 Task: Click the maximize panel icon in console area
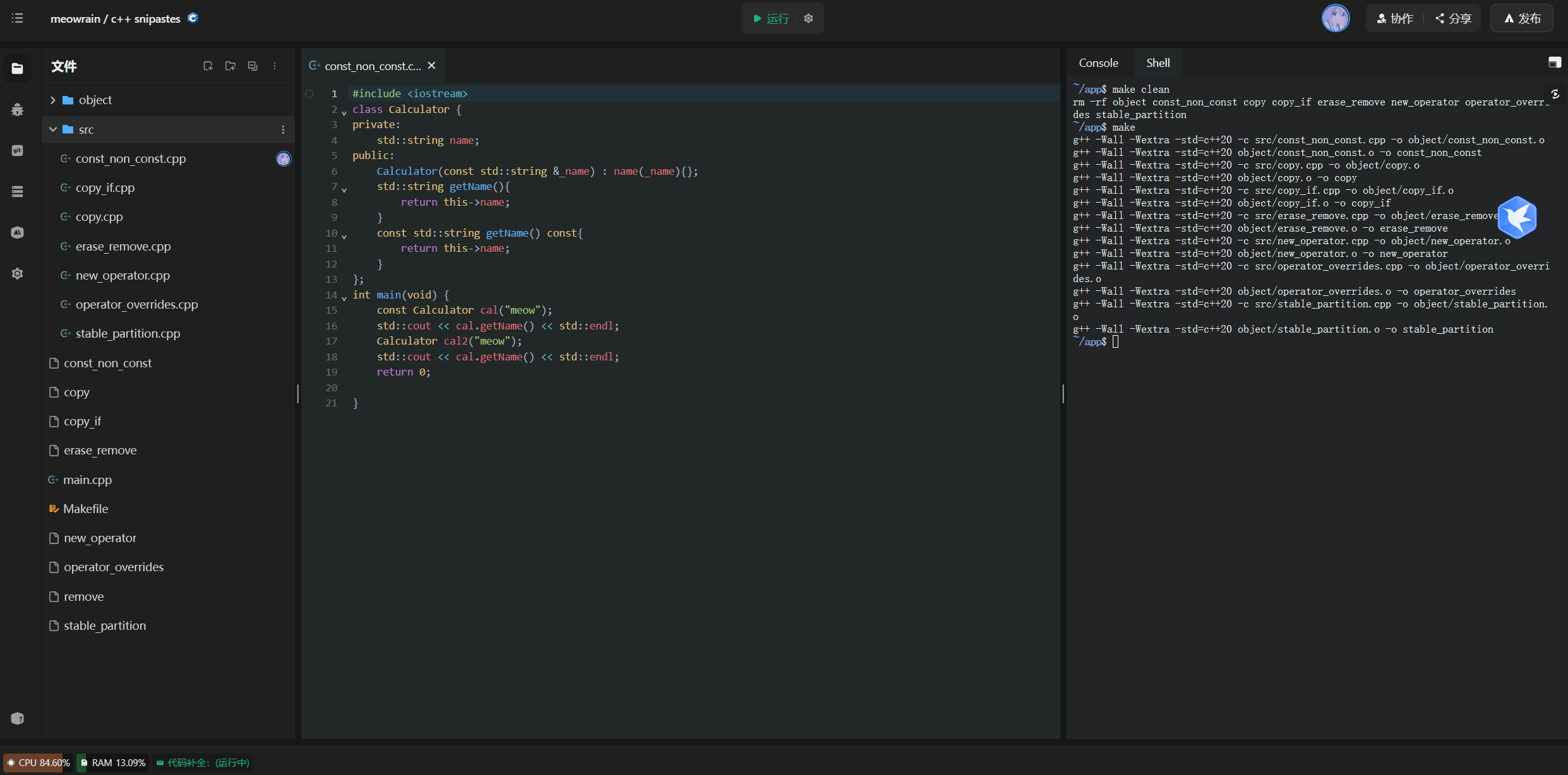click(1554, 62)
